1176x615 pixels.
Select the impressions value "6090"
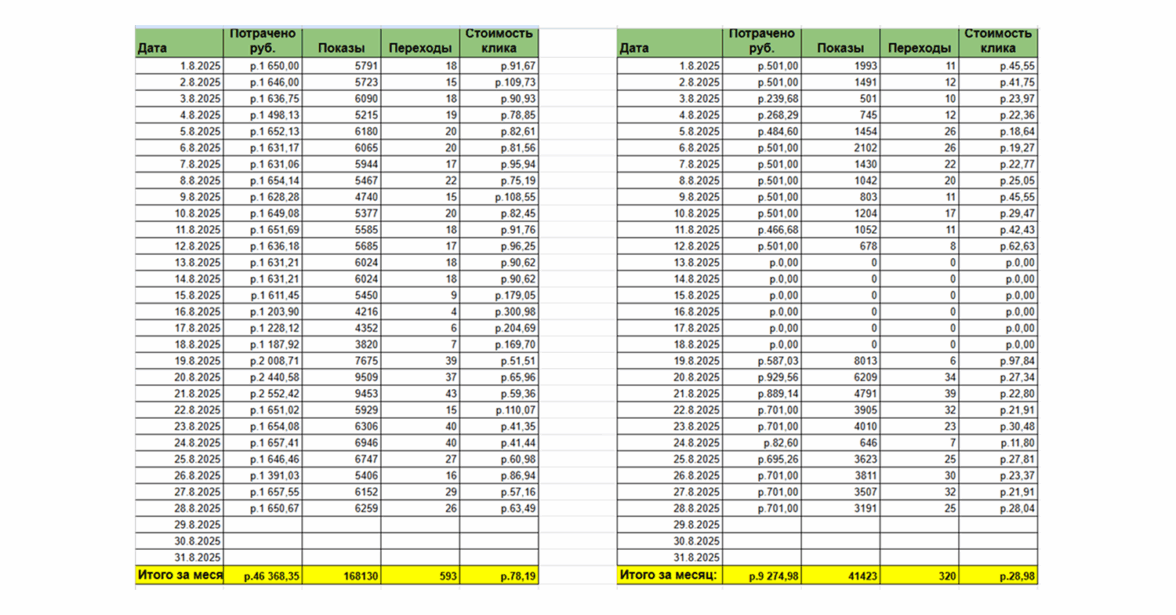pos(341,99)
